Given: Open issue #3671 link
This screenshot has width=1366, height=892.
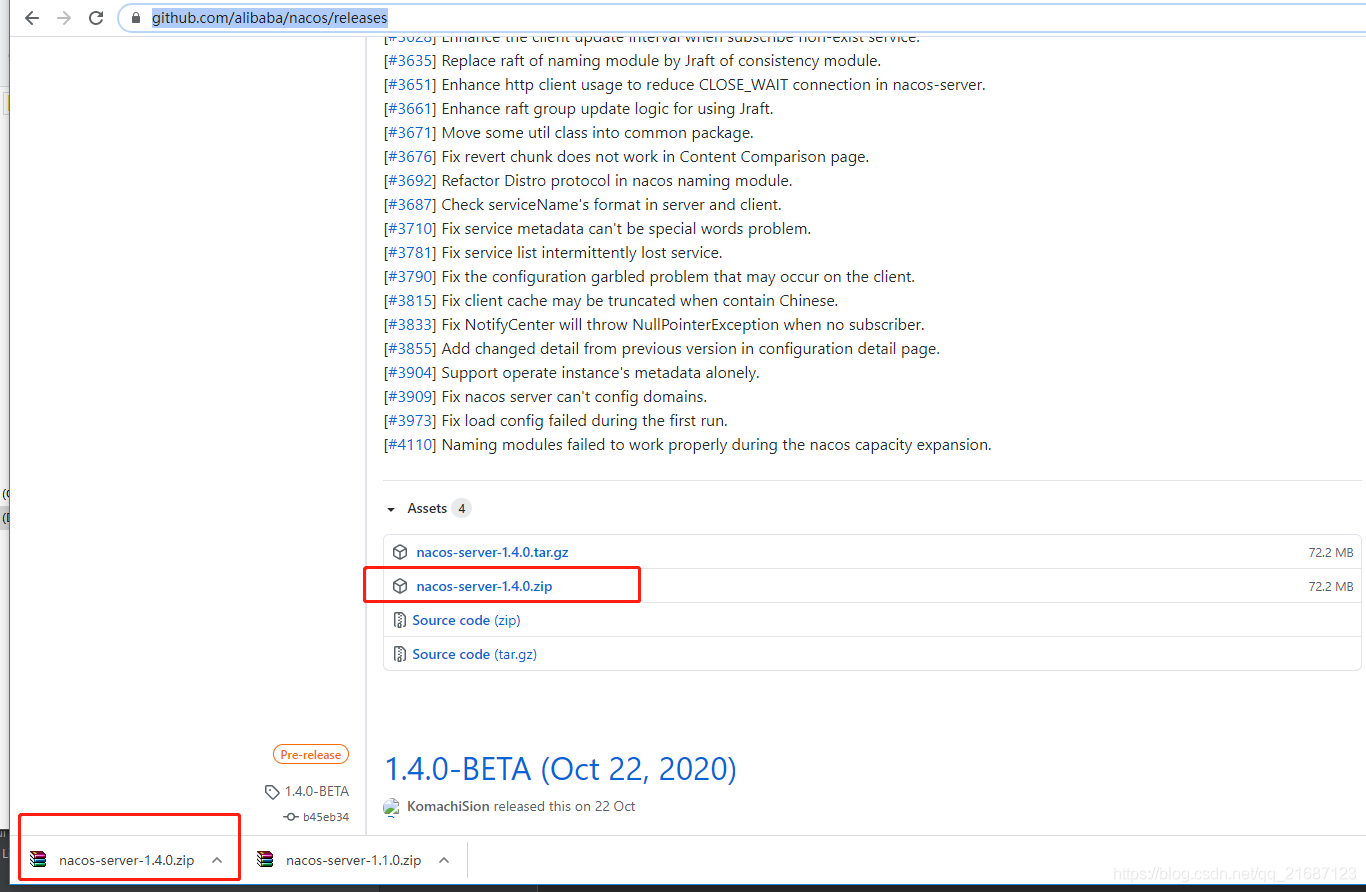Looking at the screenshot, I should (x=410, y=133).
